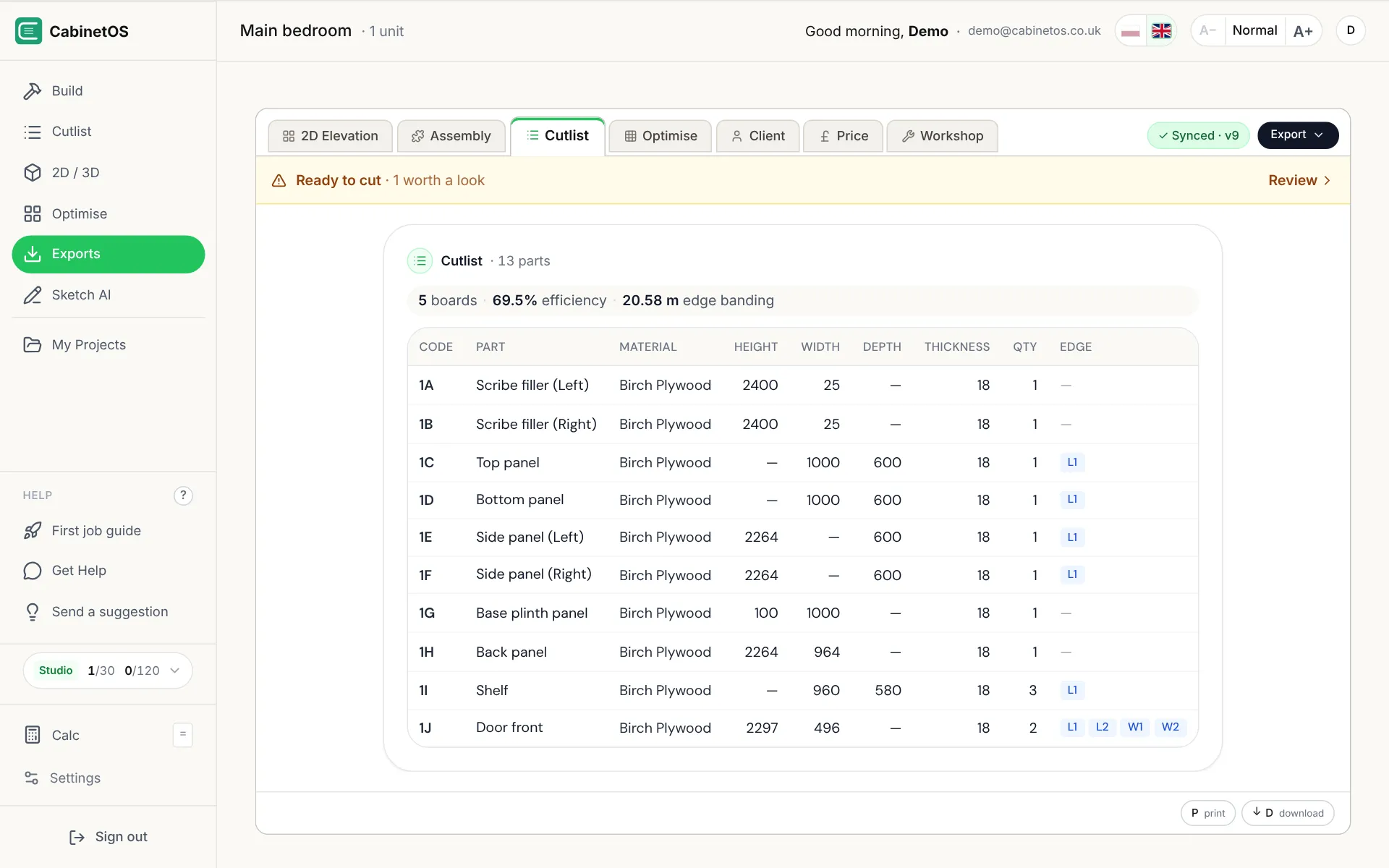Select Exports in the sidebar

pos(109,254)
